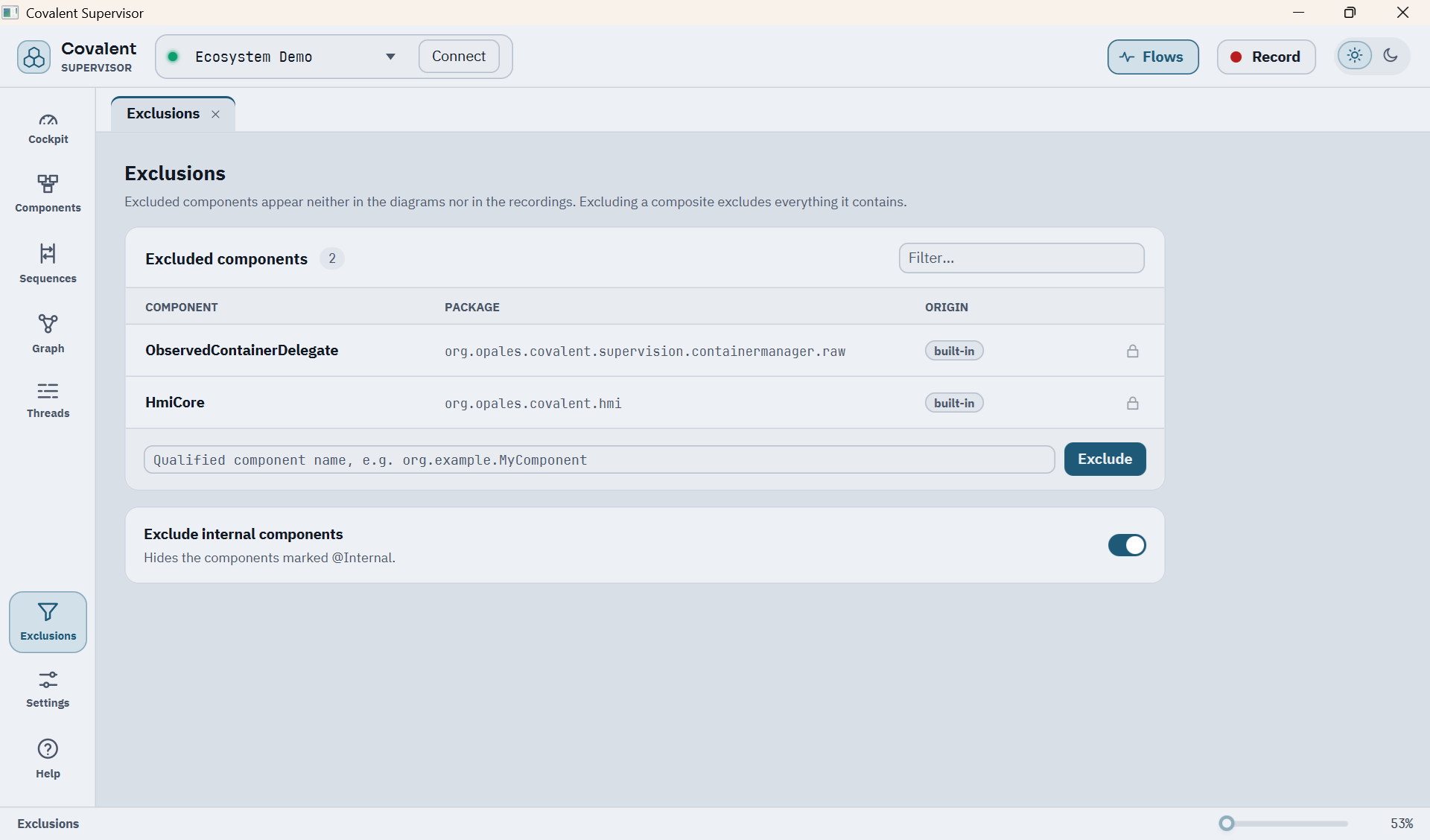The height and width of the screenshot is (840, 1430).
Task: Open the Graph view in sidebar
Action: 48,334
